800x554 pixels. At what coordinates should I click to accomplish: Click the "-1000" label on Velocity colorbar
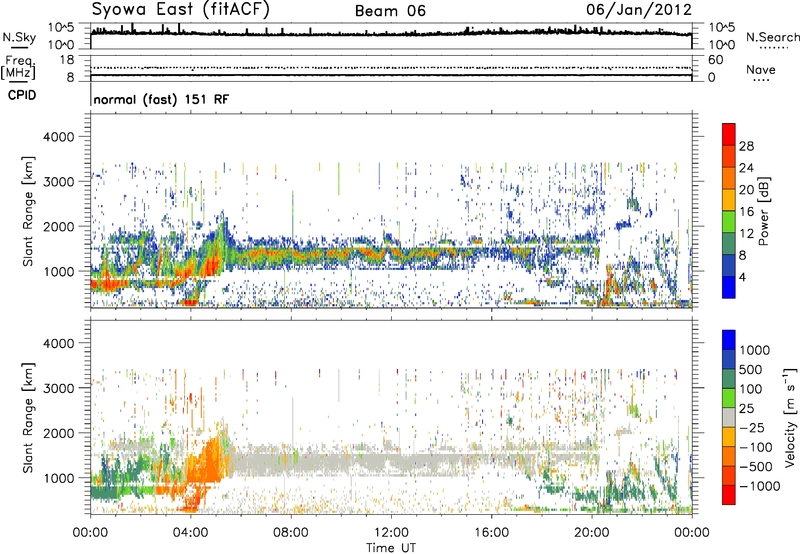click(x=759, y=486)
